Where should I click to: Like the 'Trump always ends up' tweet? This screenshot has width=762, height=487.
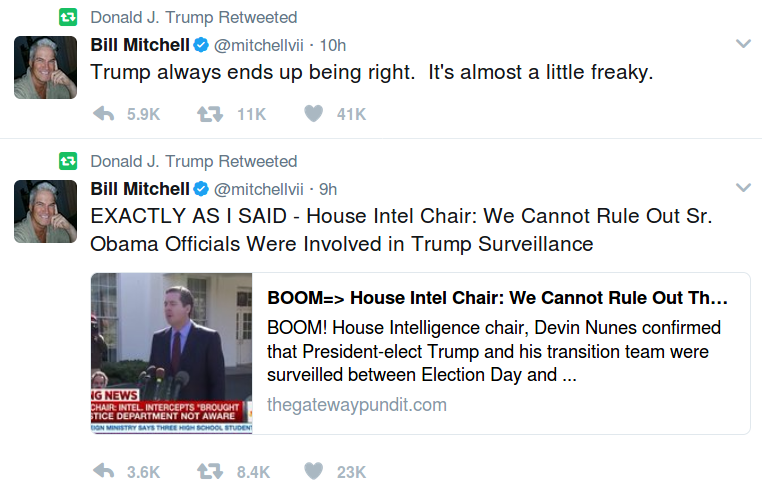313,114
